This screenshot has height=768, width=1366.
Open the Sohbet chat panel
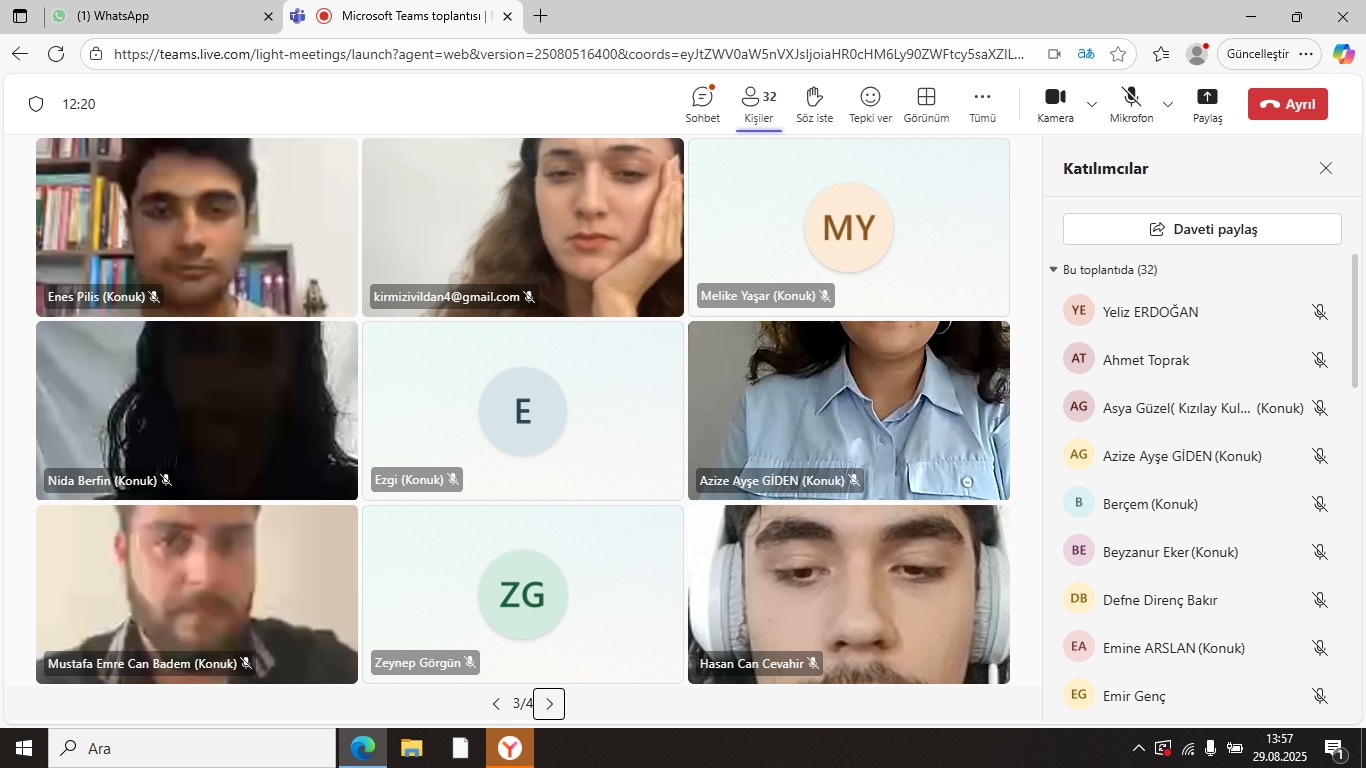coord(702,104)
